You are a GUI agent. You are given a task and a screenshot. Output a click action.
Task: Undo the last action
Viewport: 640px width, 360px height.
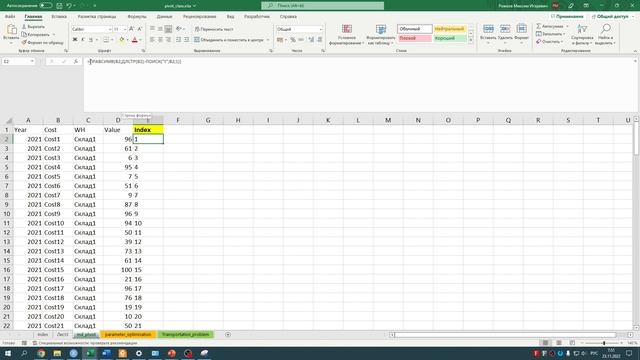(x=69, y=6)
